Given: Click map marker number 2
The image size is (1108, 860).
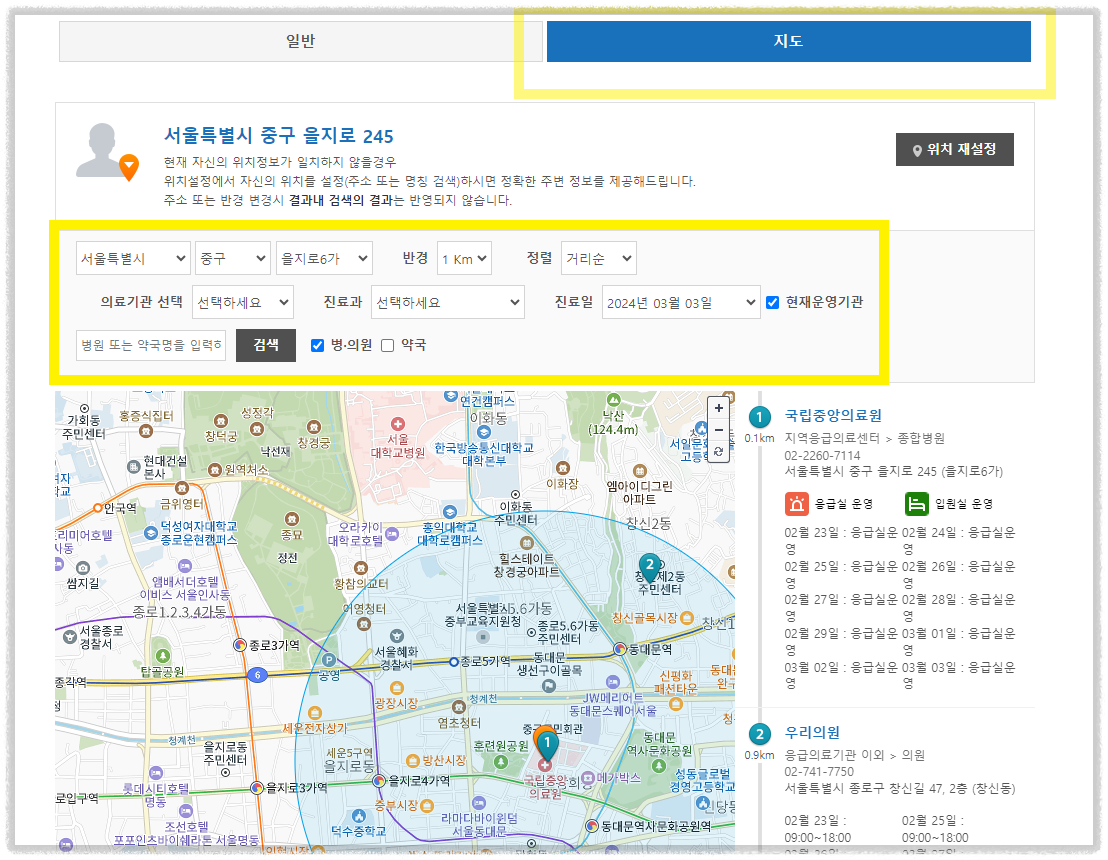Looking at the screenshot, I should (x=649, y=567).
